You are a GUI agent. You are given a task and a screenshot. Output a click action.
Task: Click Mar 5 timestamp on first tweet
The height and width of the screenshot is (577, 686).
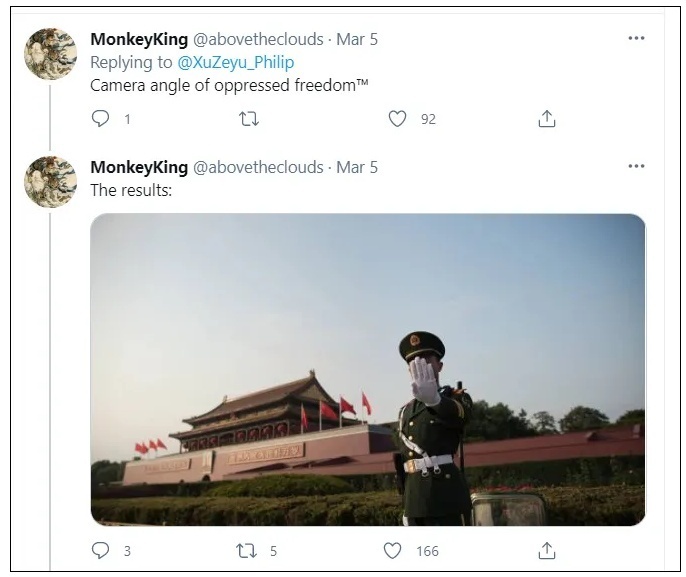click(x=357, y=39)
